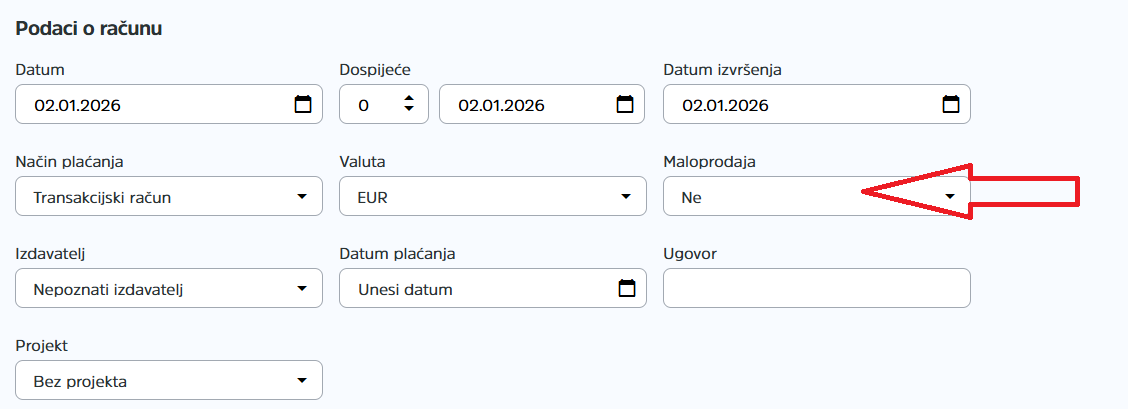Click the Podaci o računu heading
The image size is (1128, 409).
pyautogui.click(x=89, y=28)
